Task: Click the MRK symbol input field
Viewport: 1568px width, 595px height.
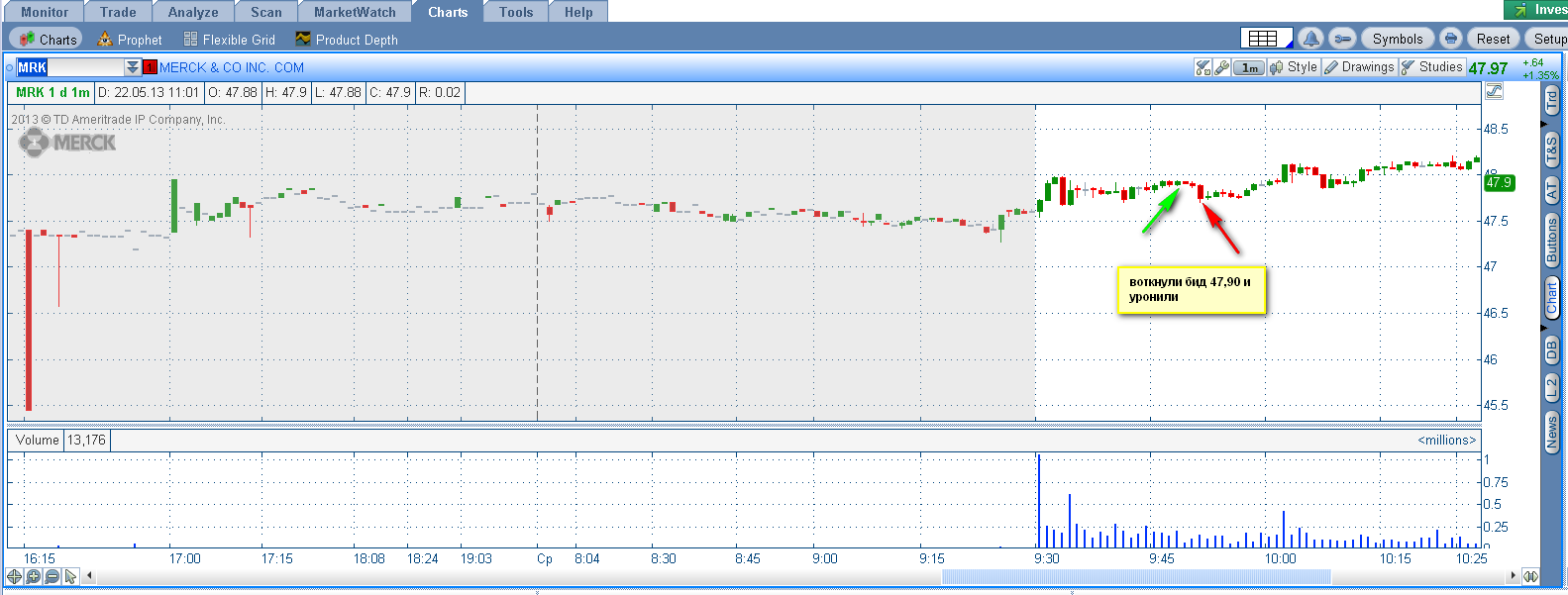Action: pyautogui.click(x=70, y=67)
